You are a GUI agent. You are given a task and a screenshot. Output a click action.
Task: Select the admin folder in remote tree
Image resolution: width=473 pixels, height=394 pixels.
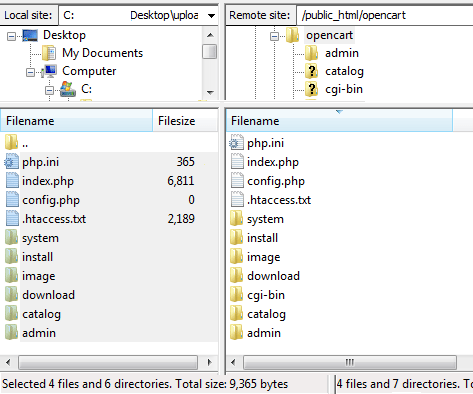(342, 53)
